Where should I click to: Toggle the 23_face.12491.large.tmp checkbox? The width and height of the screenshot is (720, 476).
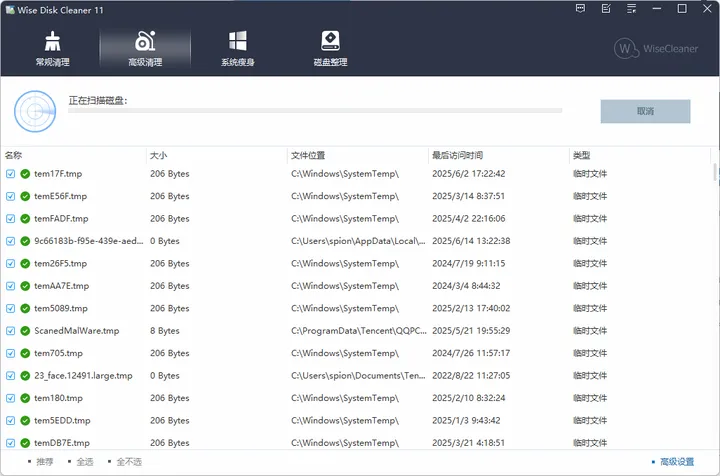(x=11, y=375)
